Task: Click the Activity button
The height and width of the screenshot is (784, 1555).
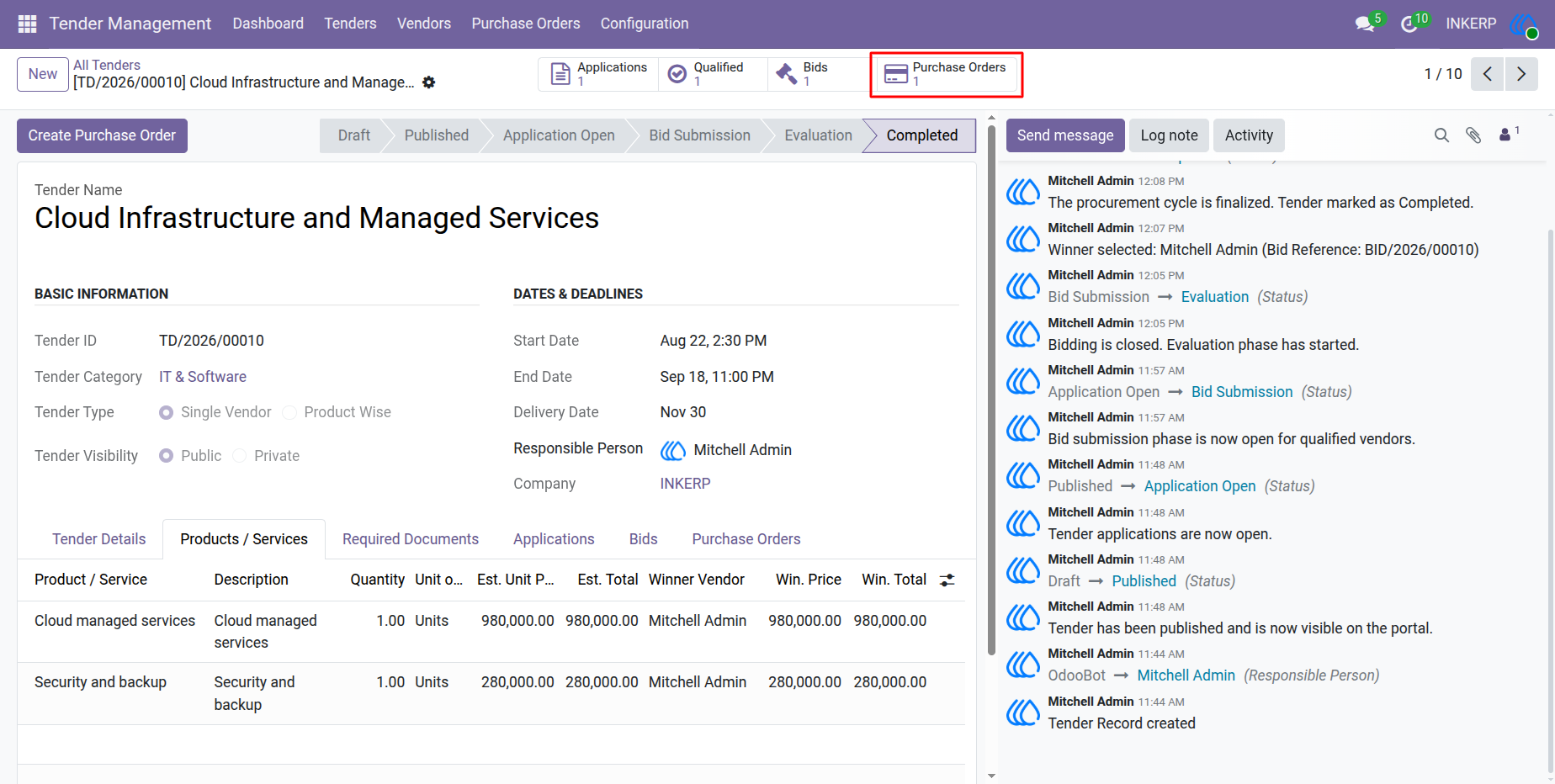Action: (x=1249, y=135)
